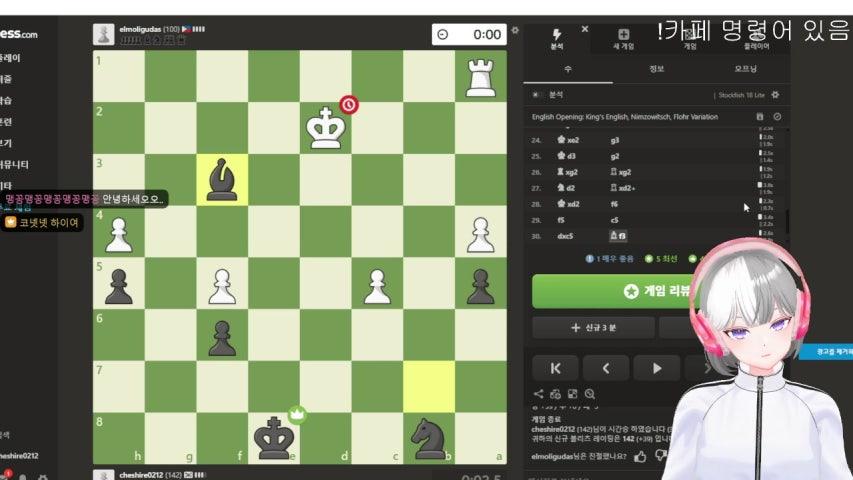Viewport: 853px width, 480px height.
Task: Click the black bishop on f3
Action: pyautogui.click(x=222, y=180)
